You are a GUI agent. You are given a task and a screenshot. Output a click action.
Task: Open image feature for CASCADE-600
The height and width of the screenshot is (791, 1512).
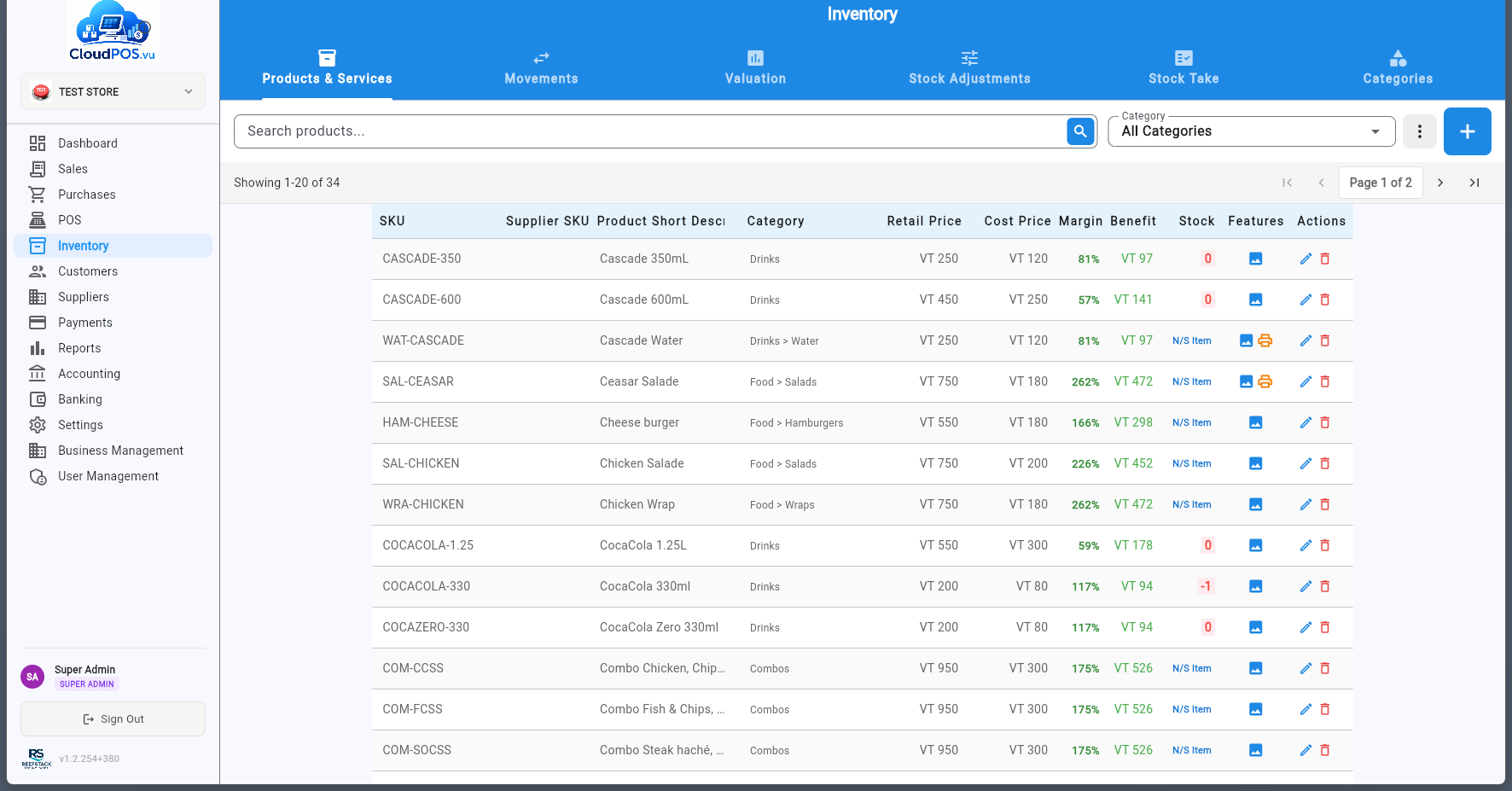[1255, 300]
